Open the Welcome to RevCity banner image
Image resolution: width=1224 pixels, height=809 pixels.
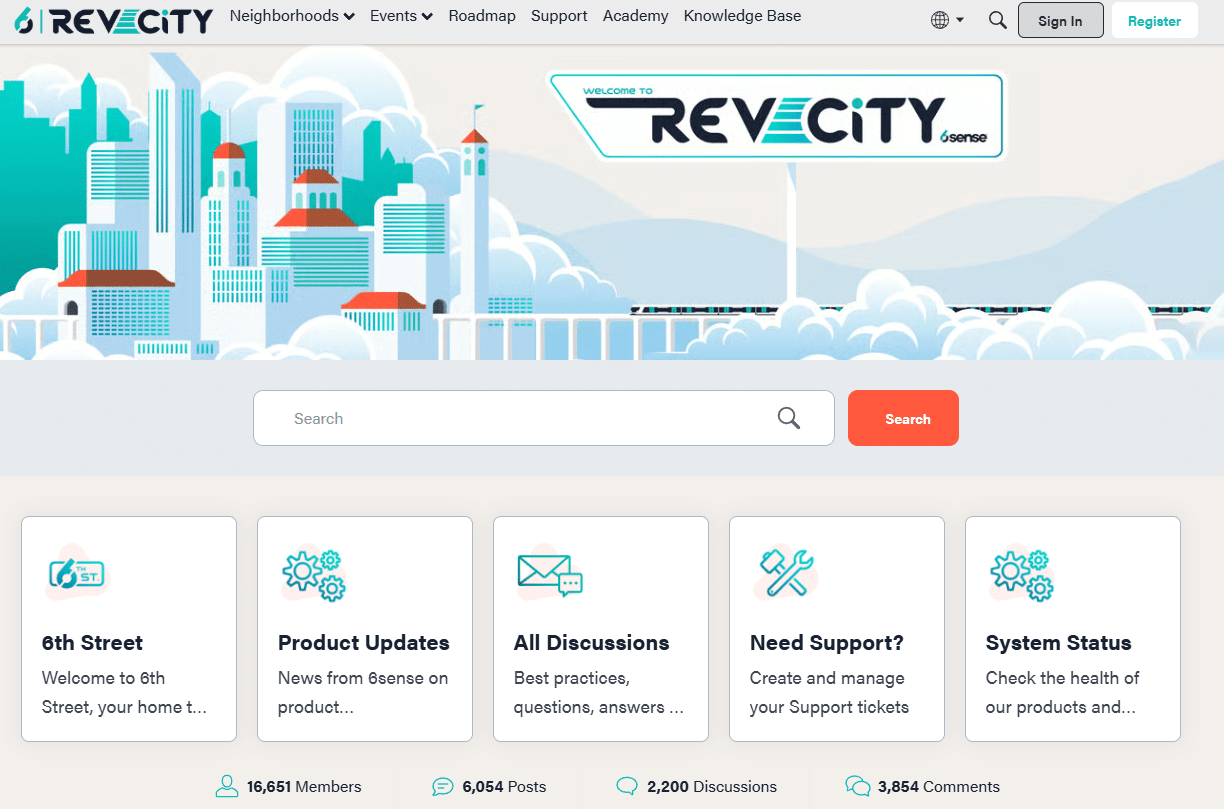coord(776,114)
